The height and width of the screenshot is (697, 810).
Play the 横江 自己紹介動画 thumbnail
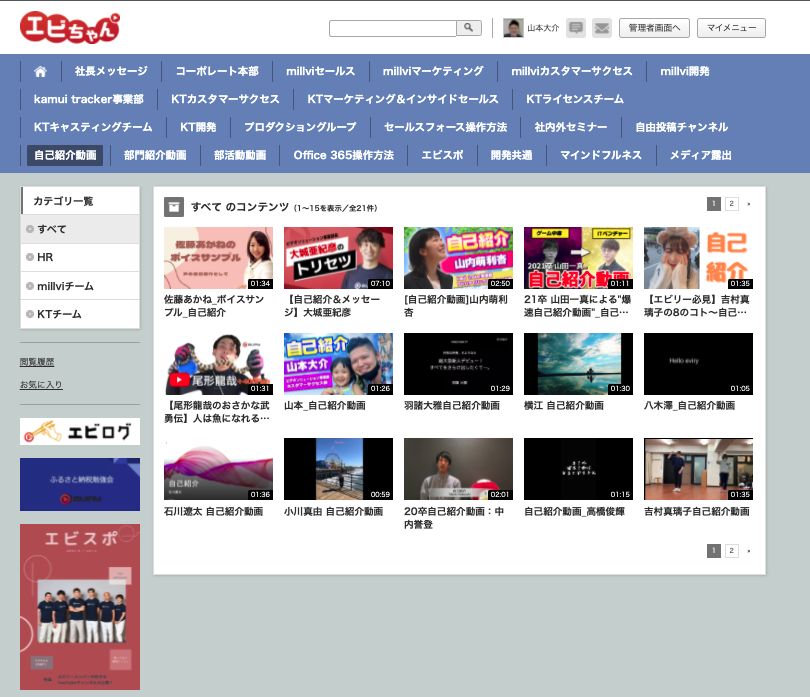coord(578,364)
